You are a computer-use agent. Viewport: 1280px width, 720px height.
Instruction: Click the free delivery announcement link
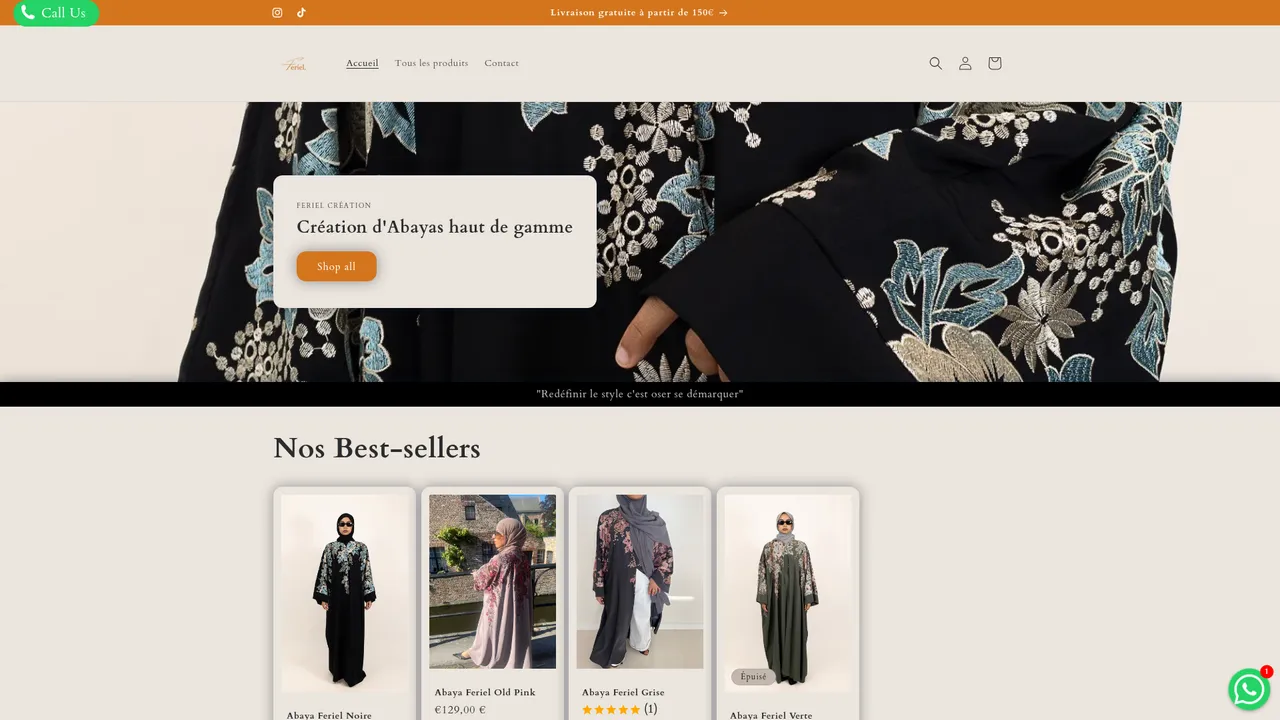(639, 13)
